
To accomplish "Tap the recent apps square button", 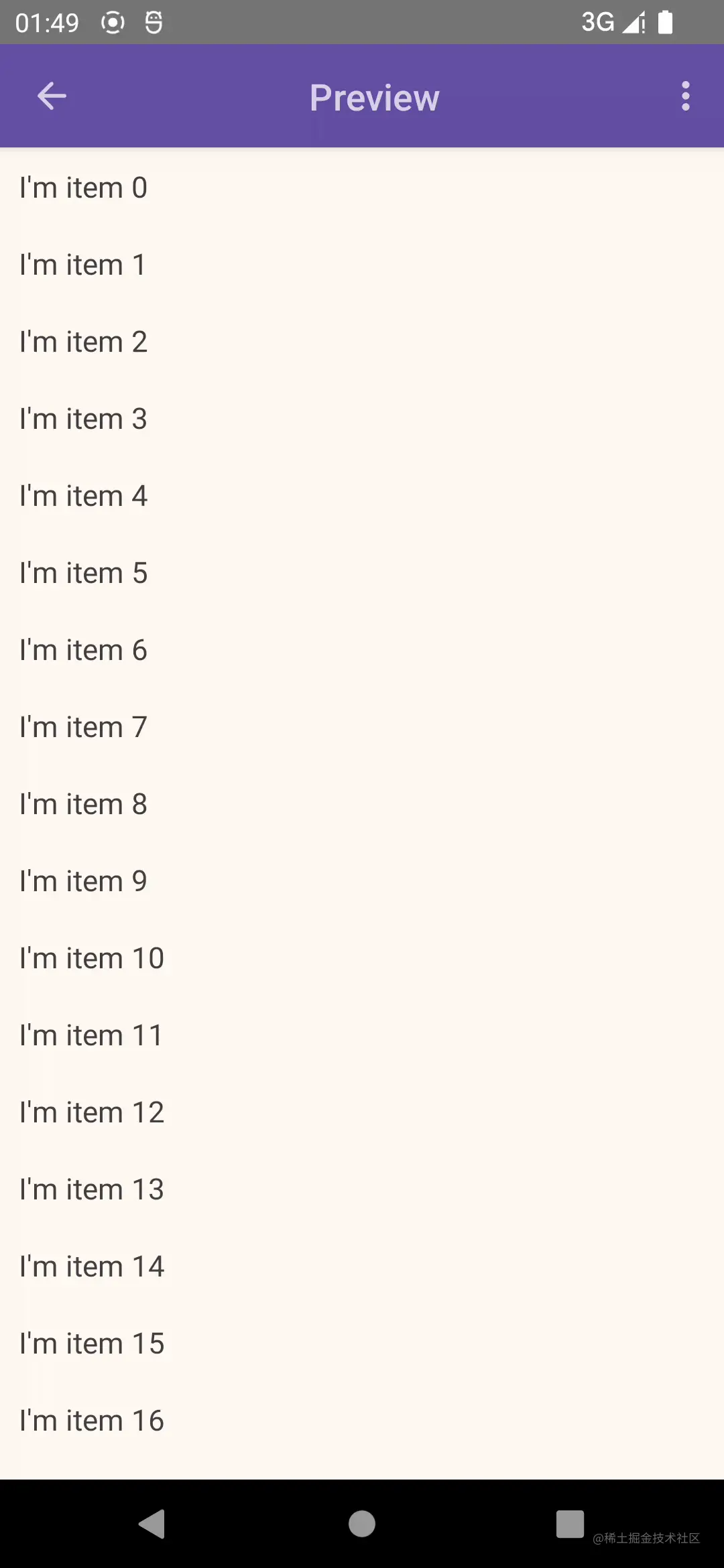I will click(570, 1524).
